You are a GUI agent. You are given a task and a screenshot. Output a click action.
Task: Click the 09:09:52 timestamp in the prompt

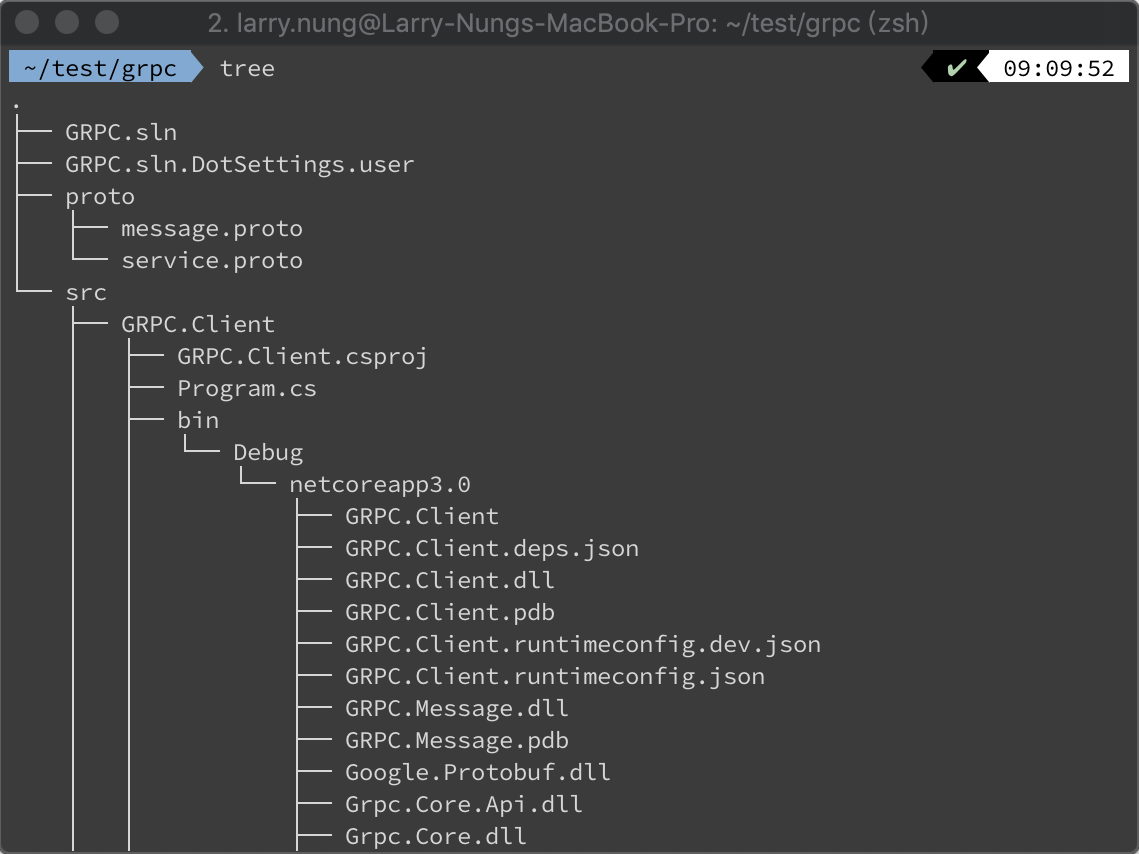coord(1058,68)
